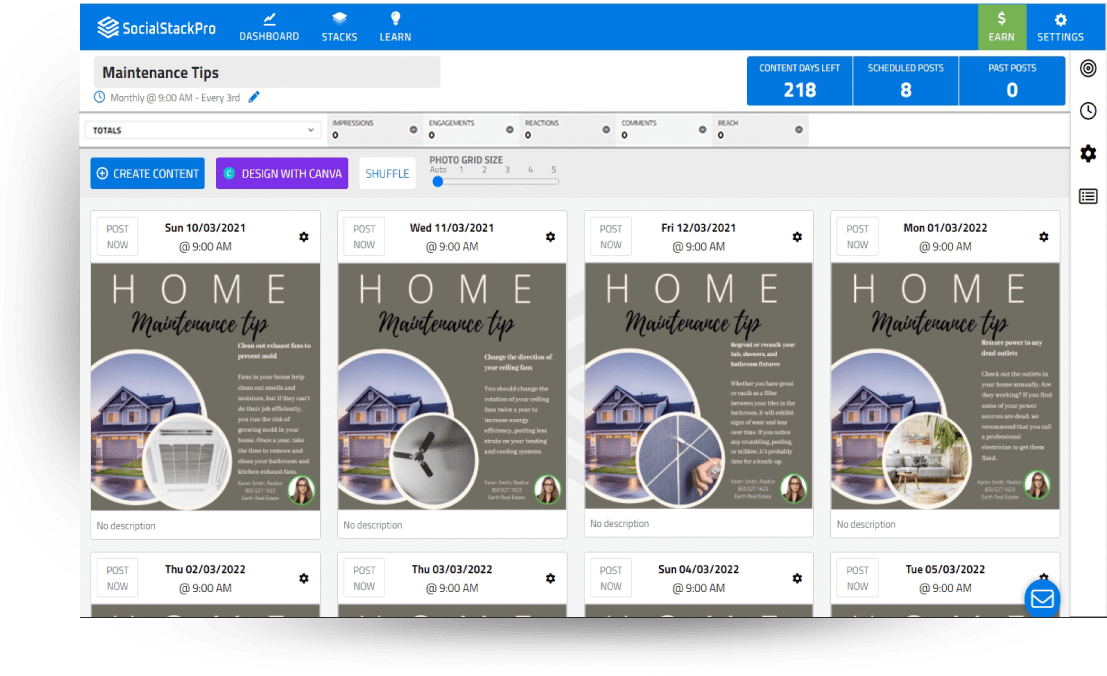Toggle the Impressions metric visibility
This screenshot has height=676, width=1107.
414,129
